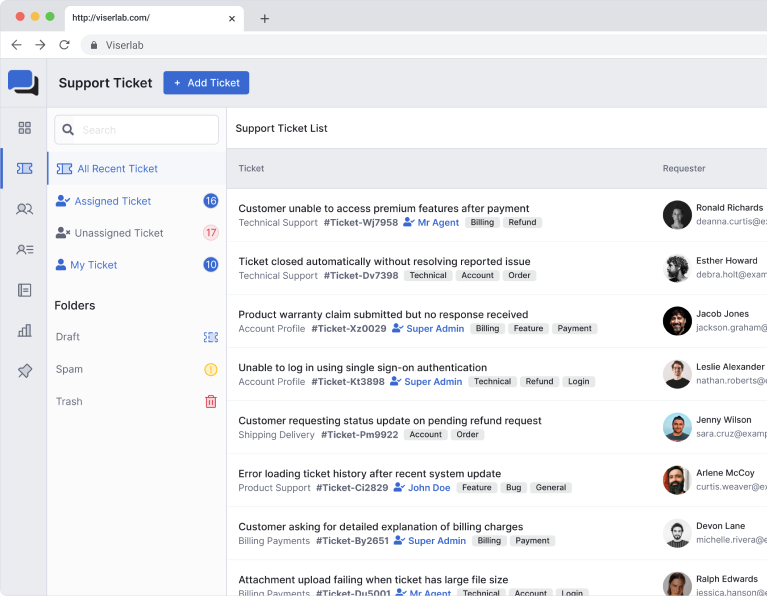This screenshot has width=767, height=596.
Task: Click the chat bubble app logo
Action: 23,83
